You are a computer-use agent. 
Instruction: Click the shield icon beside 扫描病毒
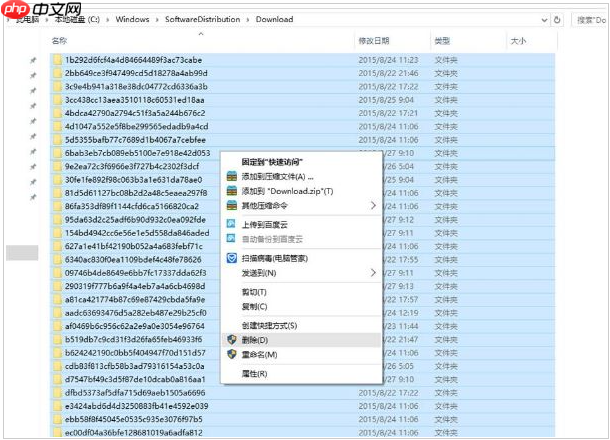click(231, 258)
